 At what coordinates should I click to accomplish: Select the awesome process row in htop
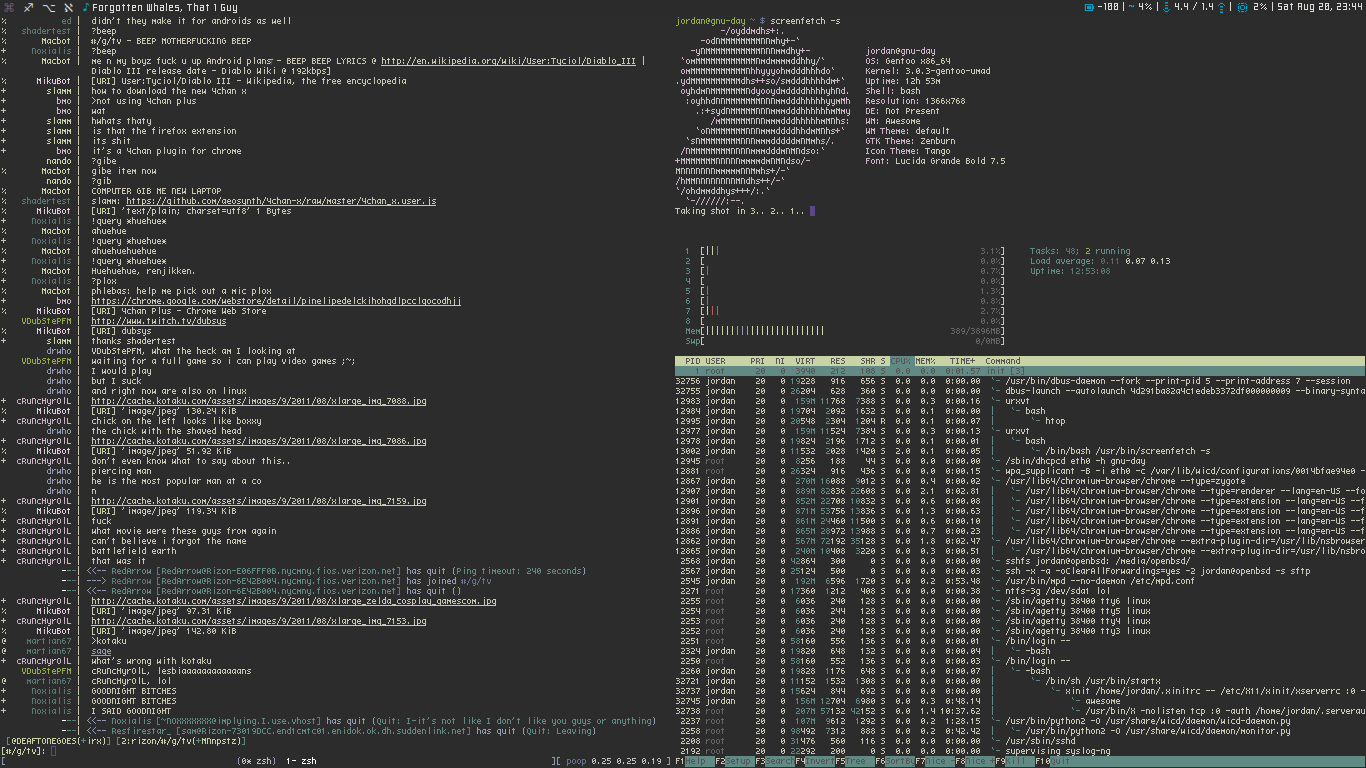click(x=1020, y=701)
